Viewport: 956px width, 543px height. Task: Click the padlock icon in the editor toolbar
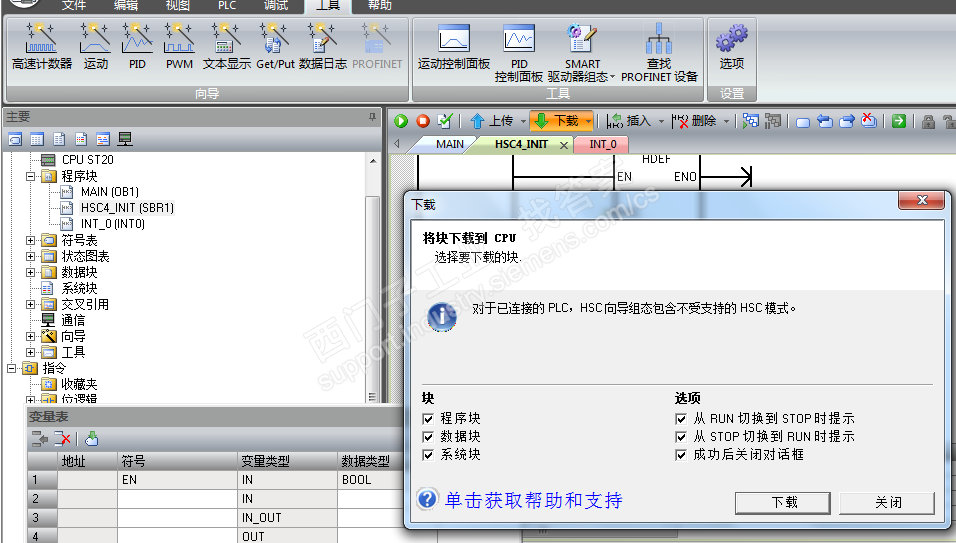928,121
